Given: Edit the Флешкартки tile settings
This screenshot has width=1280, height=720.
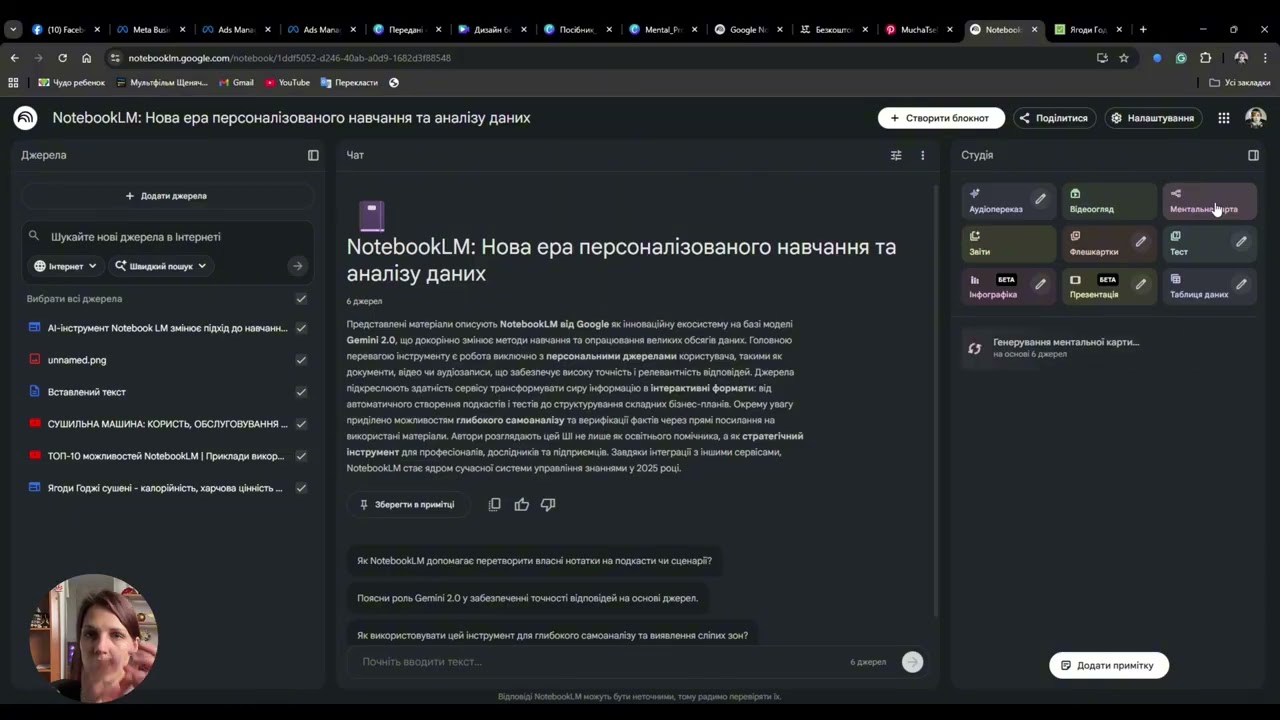Looking at the screenshot, I should tap(1140, 241).
